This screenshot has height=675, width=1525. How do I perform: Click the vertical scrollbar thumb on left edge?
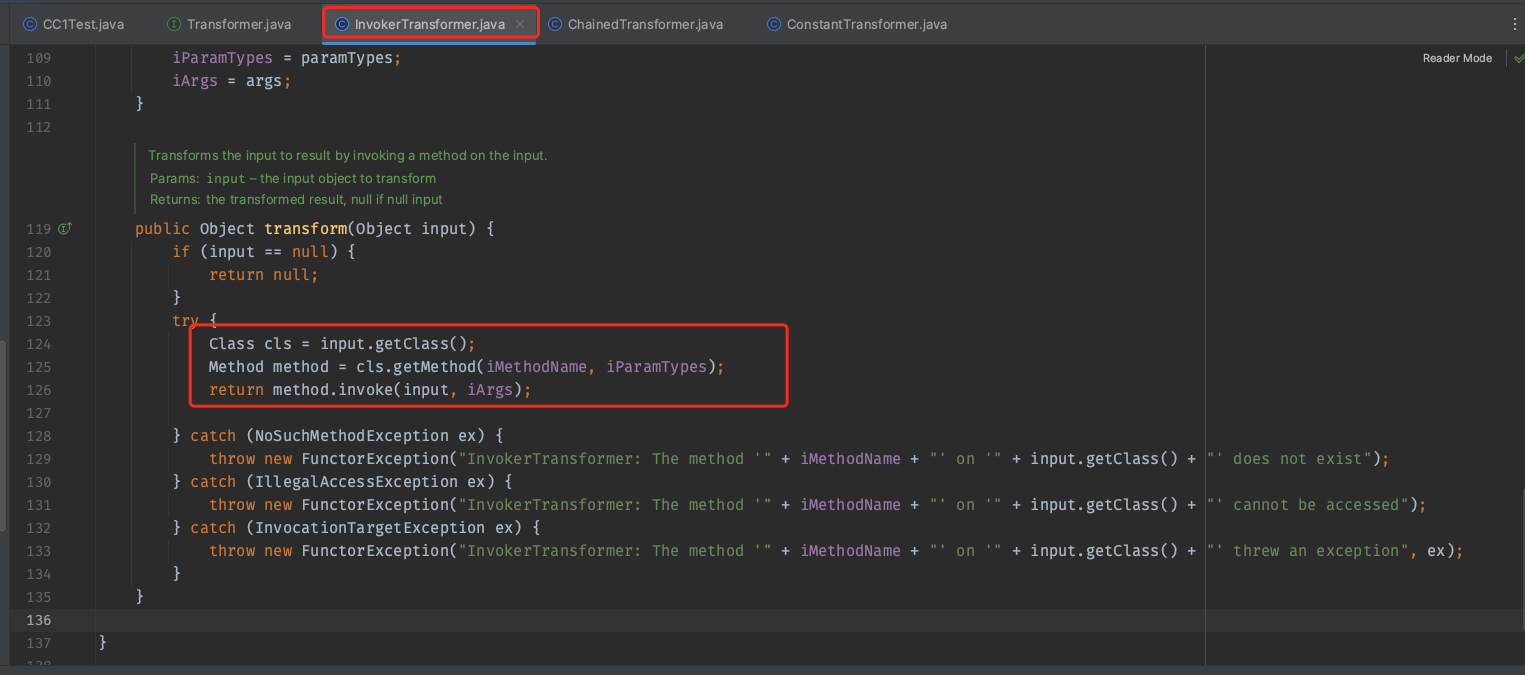pos(3,435)
